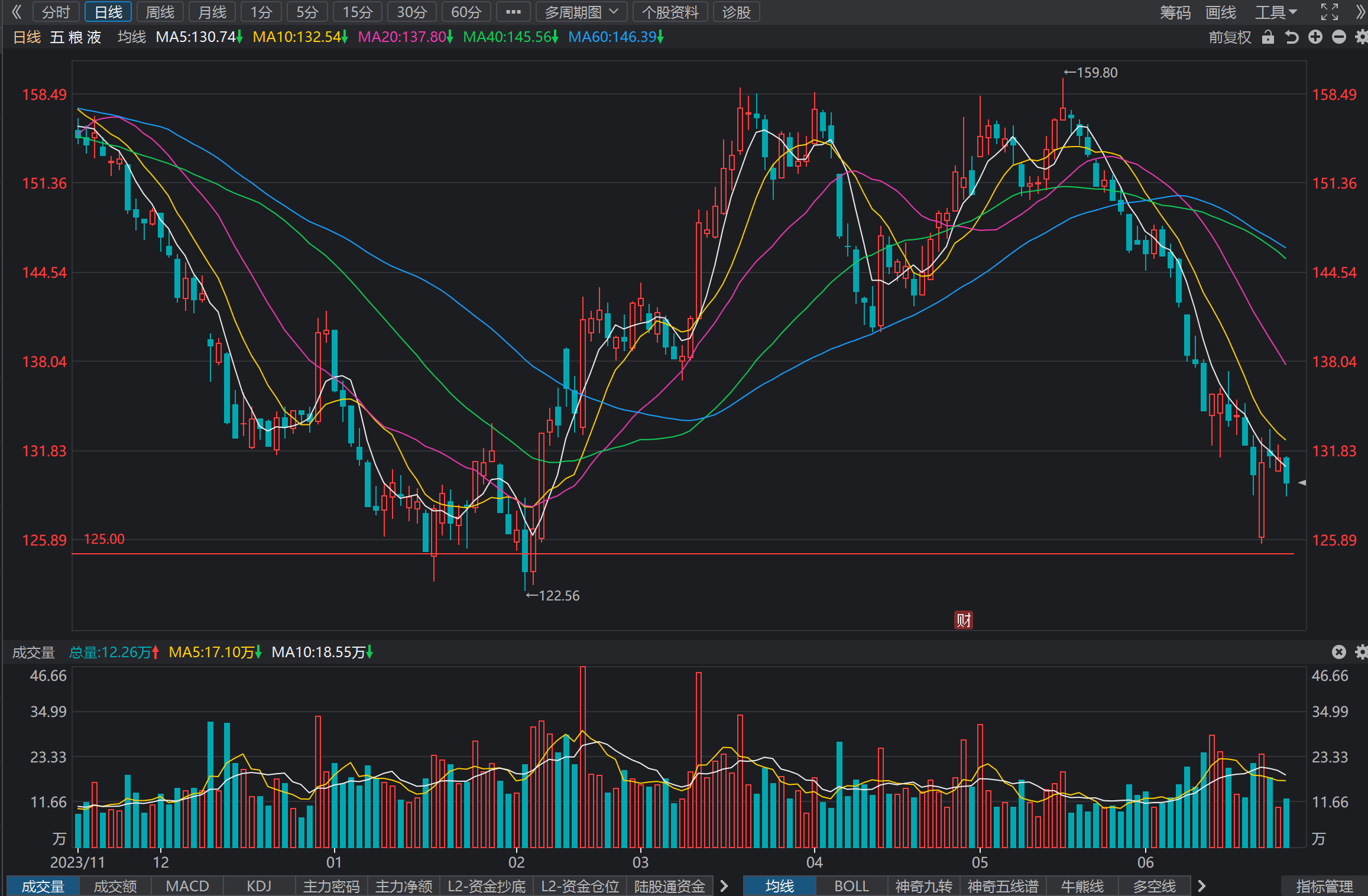This screenshot has width=1368, height=896.
Task: Select the 60分 period button
Action: click(x=466, y=12)
